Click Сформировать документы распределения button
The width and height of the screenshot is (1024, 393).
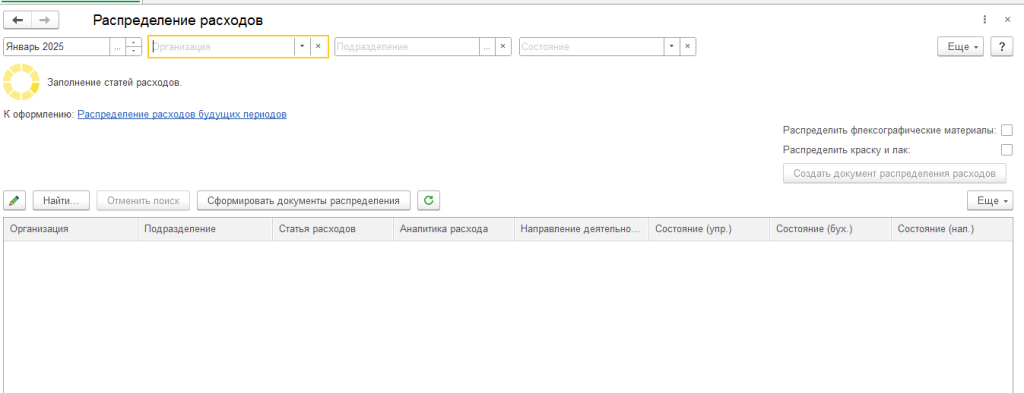click(x=304, y=200)
